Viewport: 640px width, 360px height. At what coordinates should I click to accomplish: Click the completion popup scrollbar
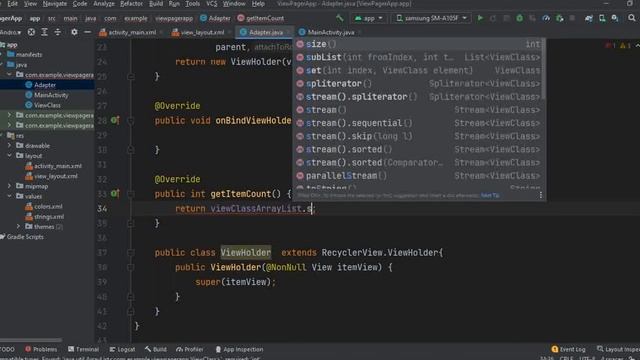pos(543,69)
